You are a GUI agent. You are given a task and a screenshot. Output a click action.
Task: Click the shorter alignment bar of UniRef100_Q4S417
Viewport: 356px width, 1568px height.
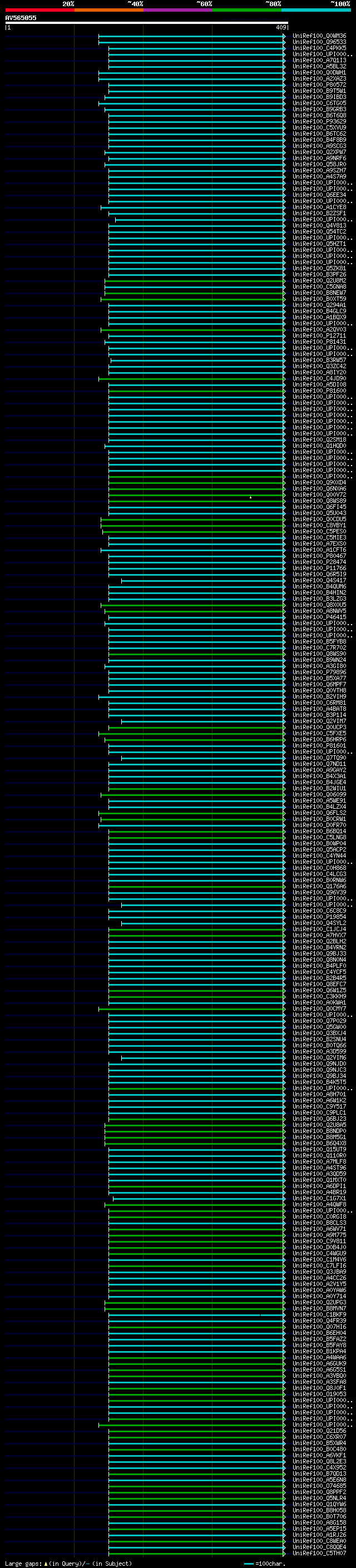click(x=203, y=581)
